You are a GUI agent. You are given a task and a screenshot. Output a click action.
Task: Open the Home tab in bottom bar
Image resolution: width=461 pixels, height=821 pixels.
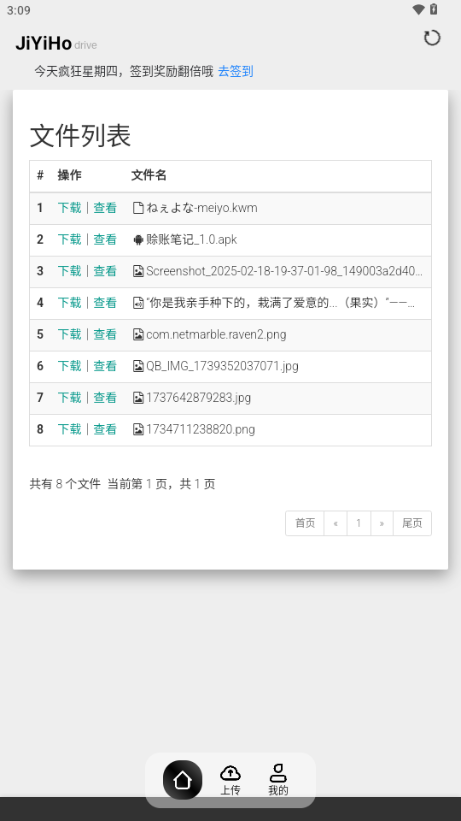182,780
